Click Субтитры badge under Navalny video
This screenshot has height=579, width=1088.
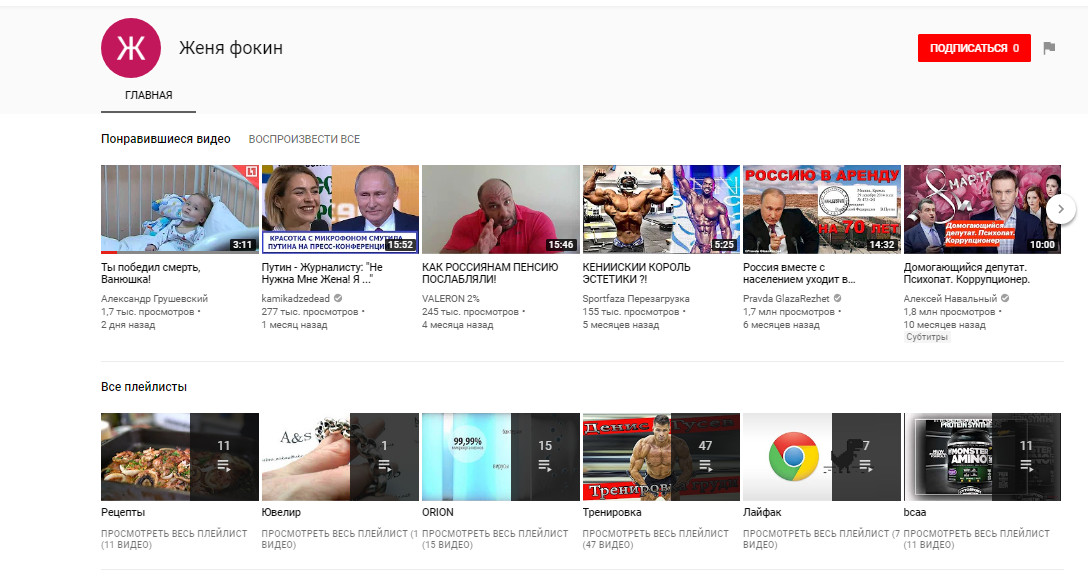[926, 338]
